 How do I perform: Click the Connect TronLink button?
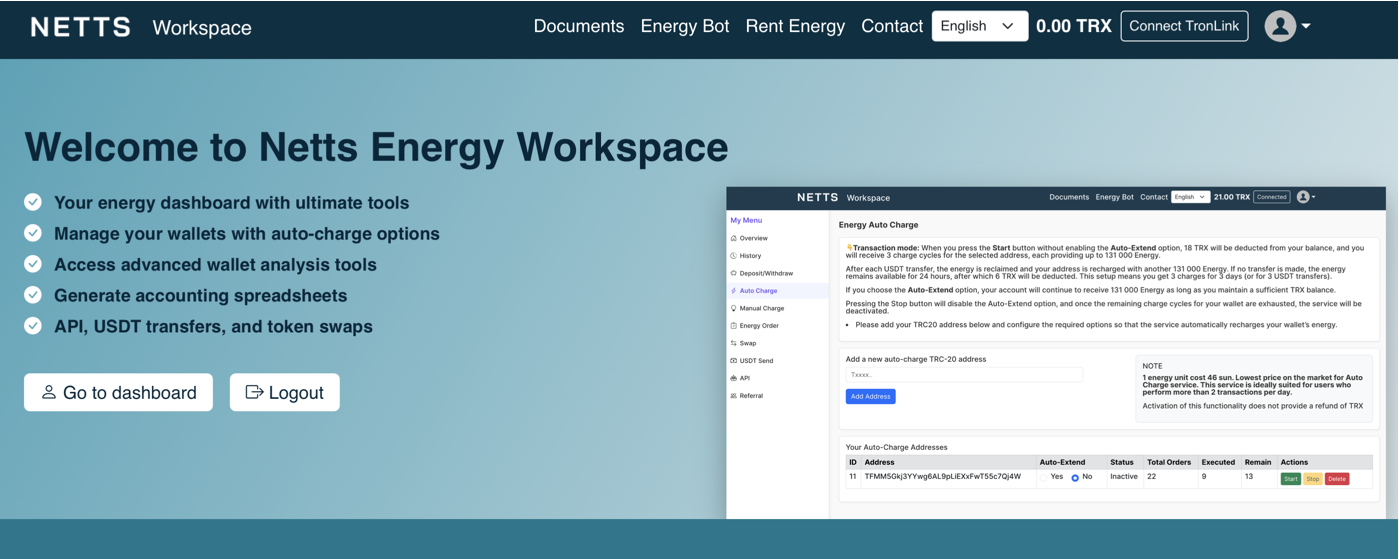click(1184, 26)
